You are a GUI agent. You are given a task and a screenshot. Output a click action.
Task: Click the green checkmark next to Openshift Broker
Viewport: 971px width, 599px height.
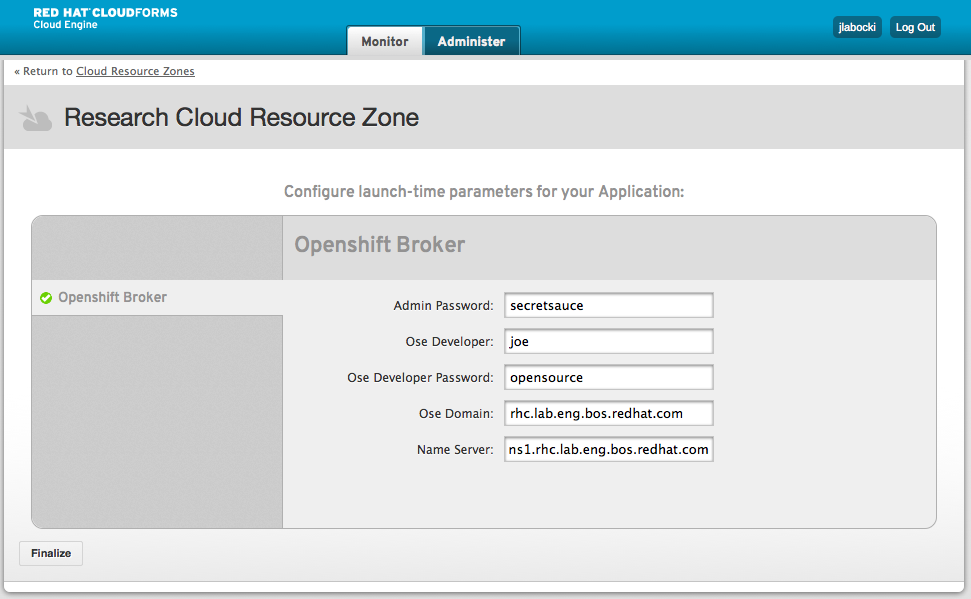coord(46,298)
